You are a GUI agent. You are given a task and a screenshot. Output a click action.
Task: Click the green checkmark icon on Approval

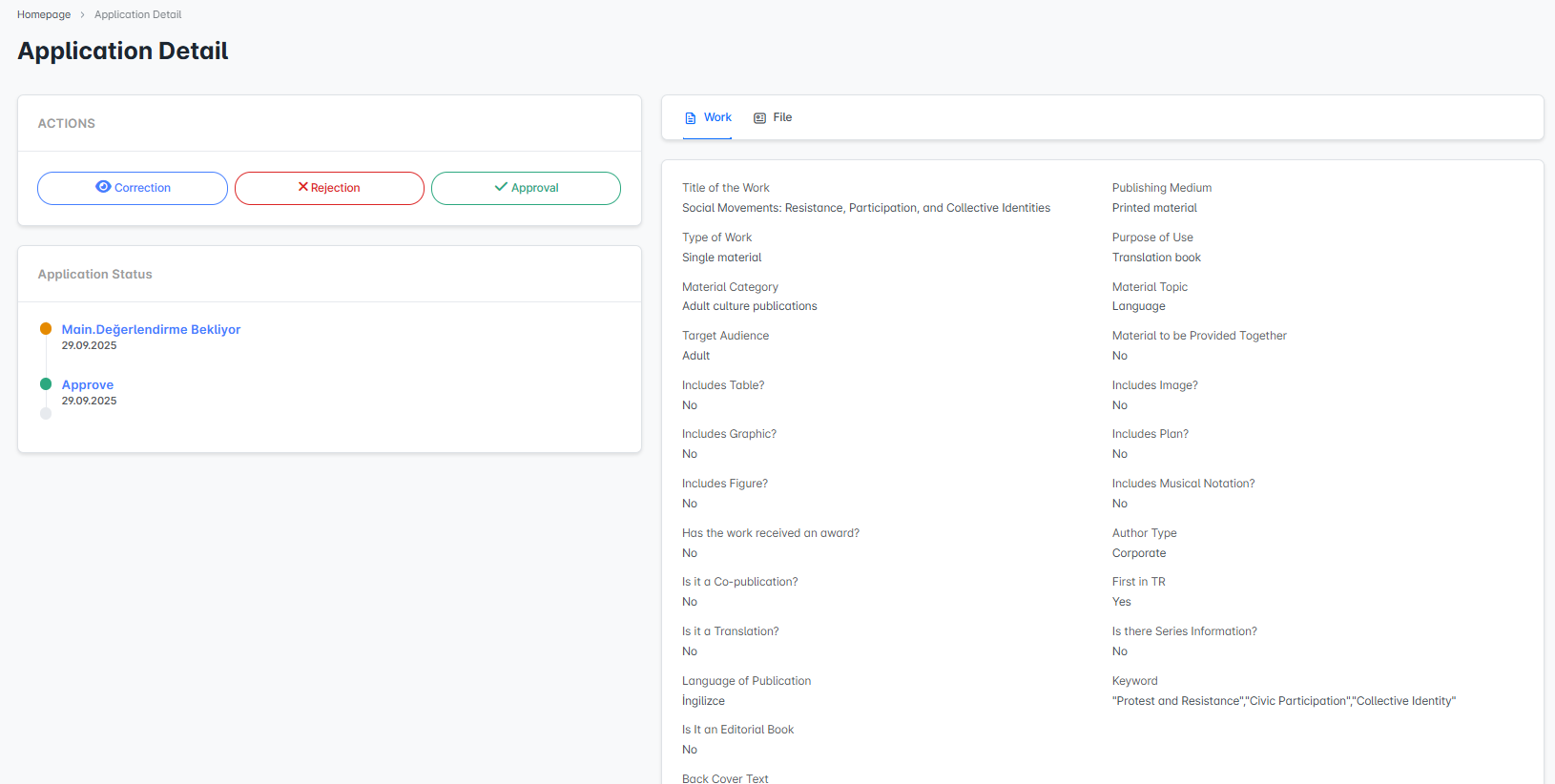coord(501,187)
